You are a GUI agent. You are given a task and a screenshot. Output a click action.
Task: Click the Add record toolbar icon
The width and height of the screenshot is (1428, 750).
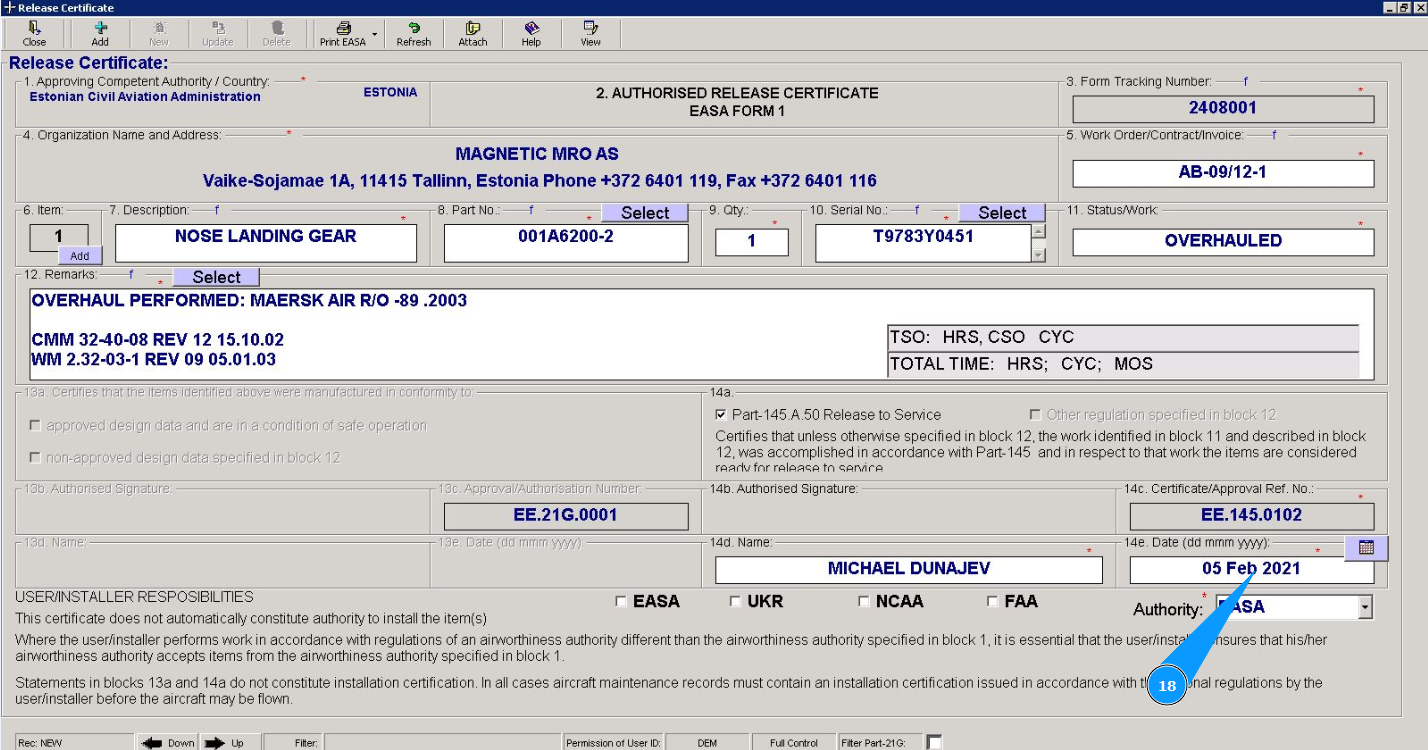pos(100,29)
